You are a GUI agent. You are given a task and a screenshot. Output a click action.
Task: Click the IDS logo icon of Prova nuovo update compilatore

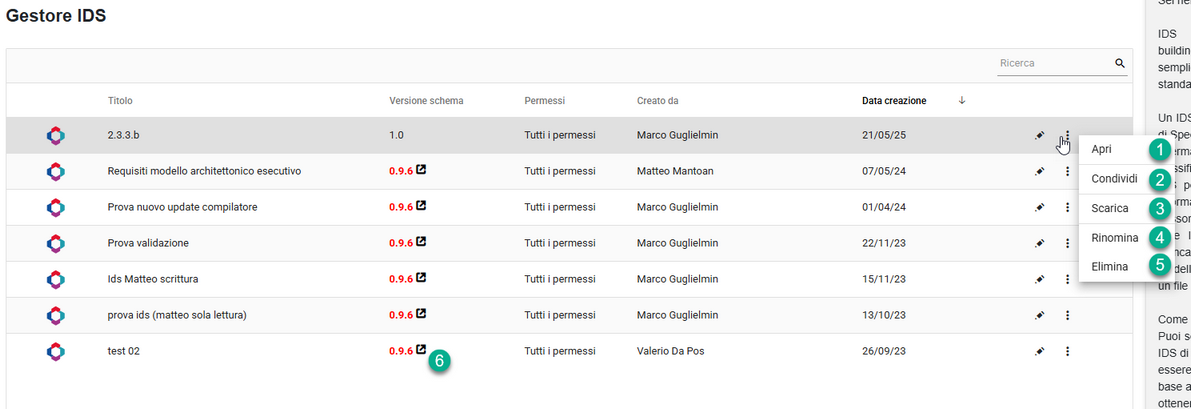[x=56, y=207]
